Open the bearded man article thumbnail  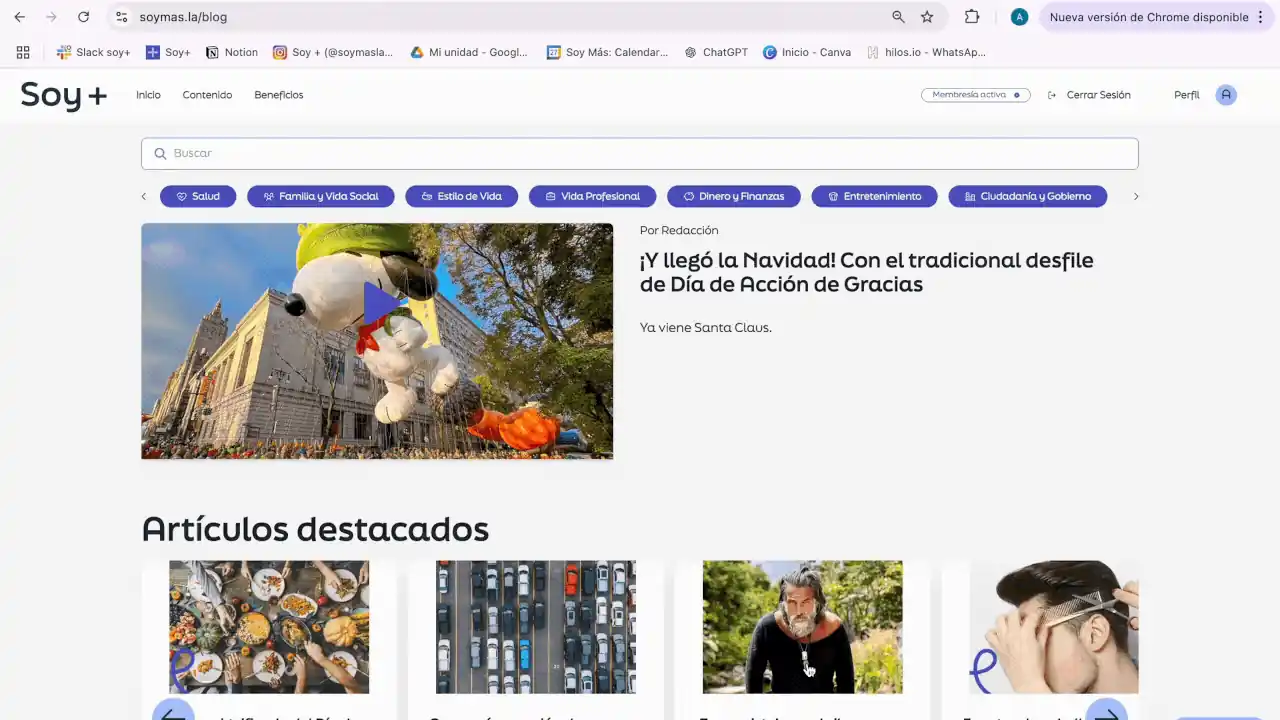pyautogui.click(x=803, y=627)
